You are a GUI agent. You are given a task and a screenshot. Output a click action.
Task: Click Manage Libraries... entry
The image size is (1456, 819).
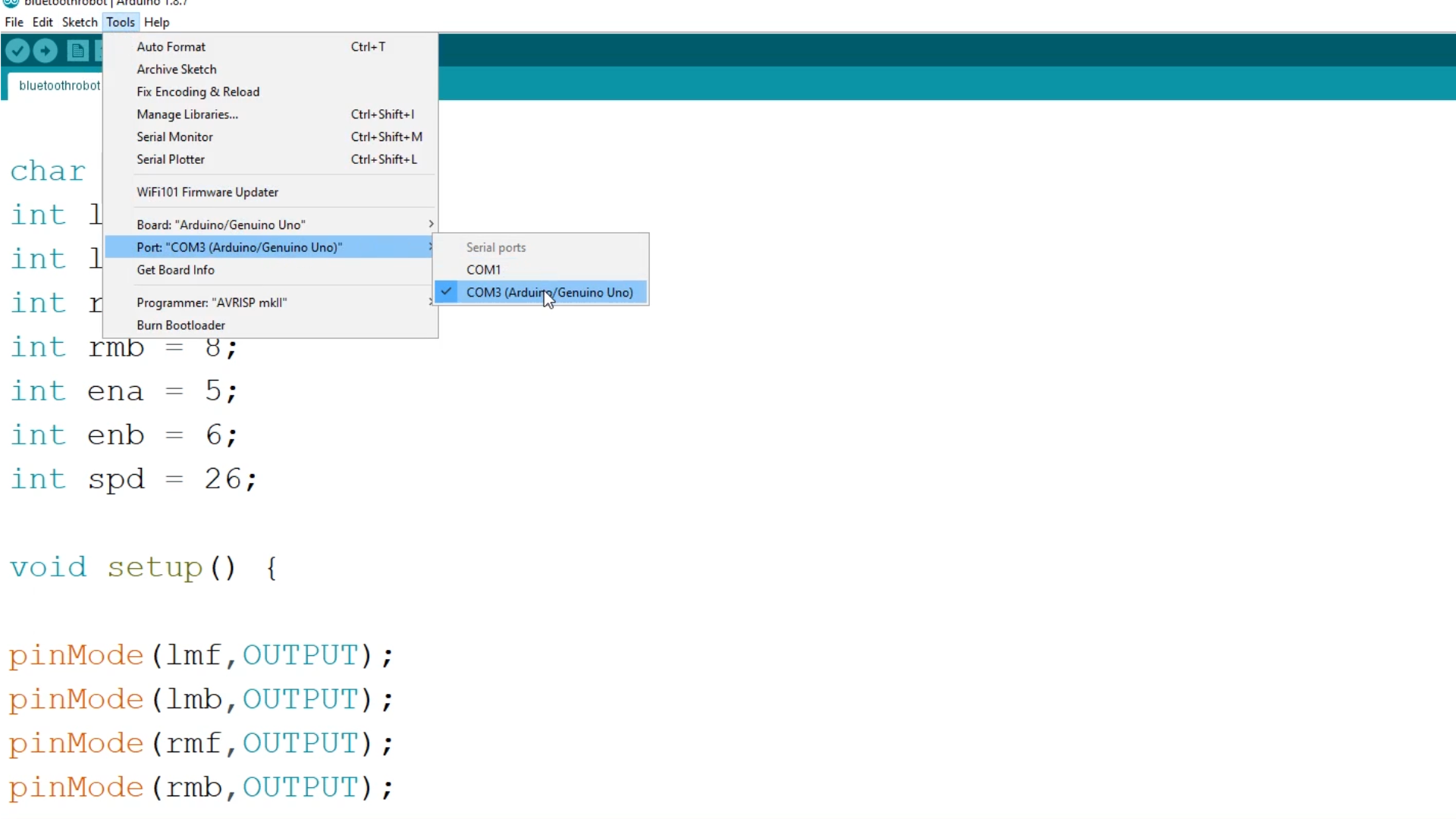coord(187,115)
